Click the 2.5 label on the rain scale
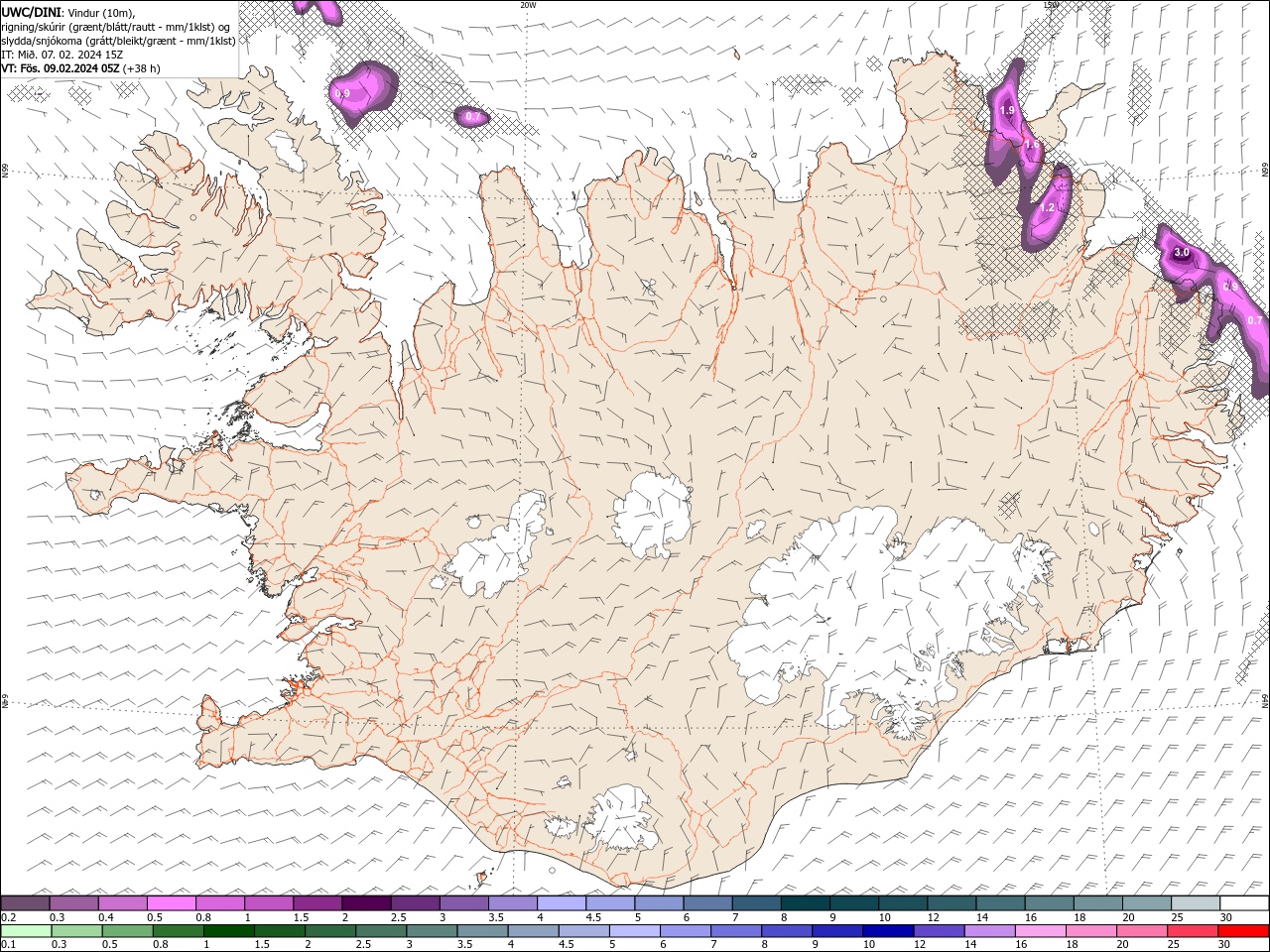The width and height of the screenshot is (1270, 952). [x=363, y=945]
